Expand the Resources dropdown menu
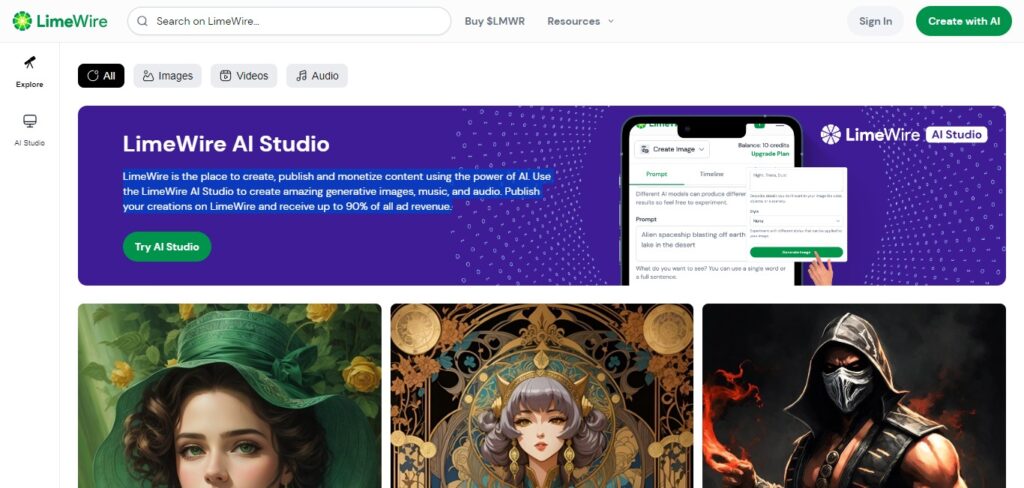This screenshot has height=488, width=1024. (581, 21)
